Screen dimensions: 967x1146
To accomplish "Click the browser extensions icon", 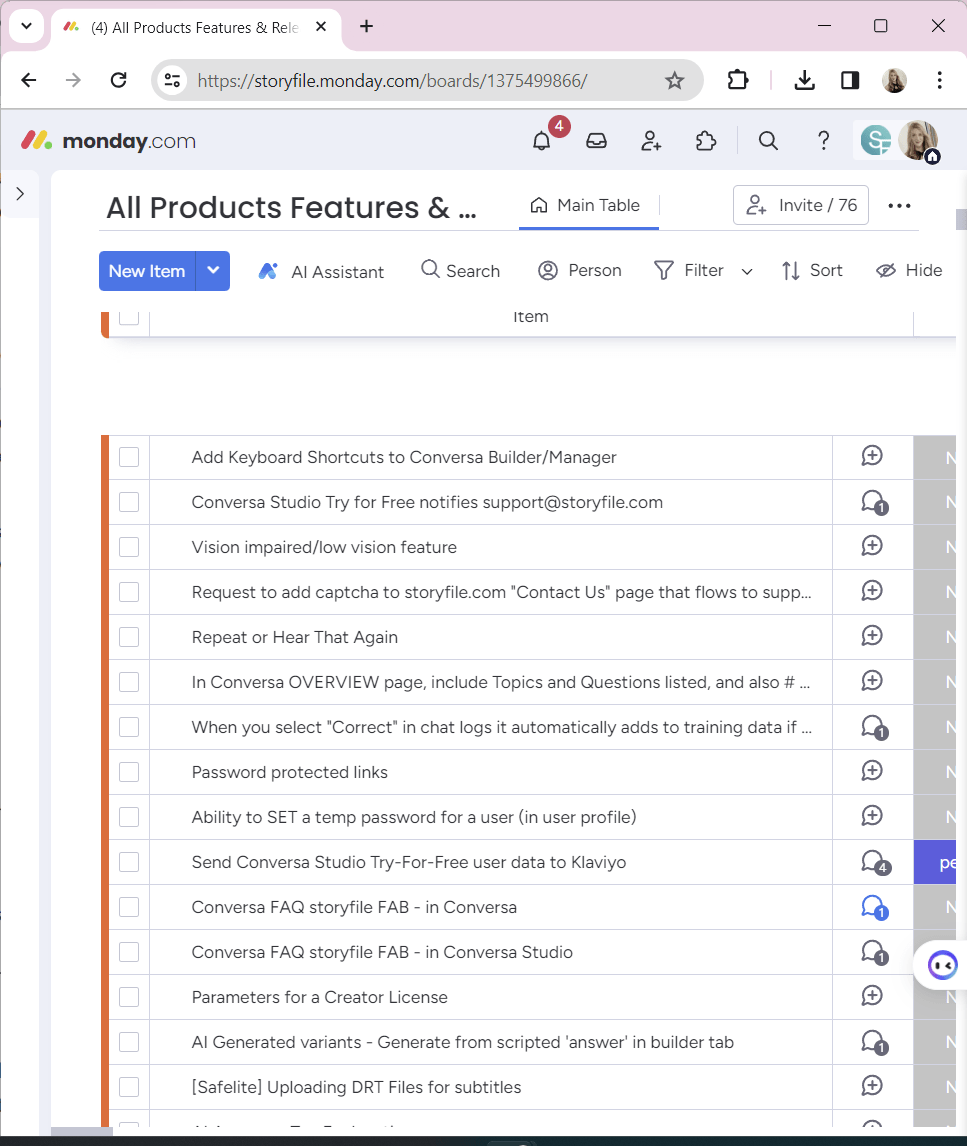I will pyautogui.click(x=737, y=80).
